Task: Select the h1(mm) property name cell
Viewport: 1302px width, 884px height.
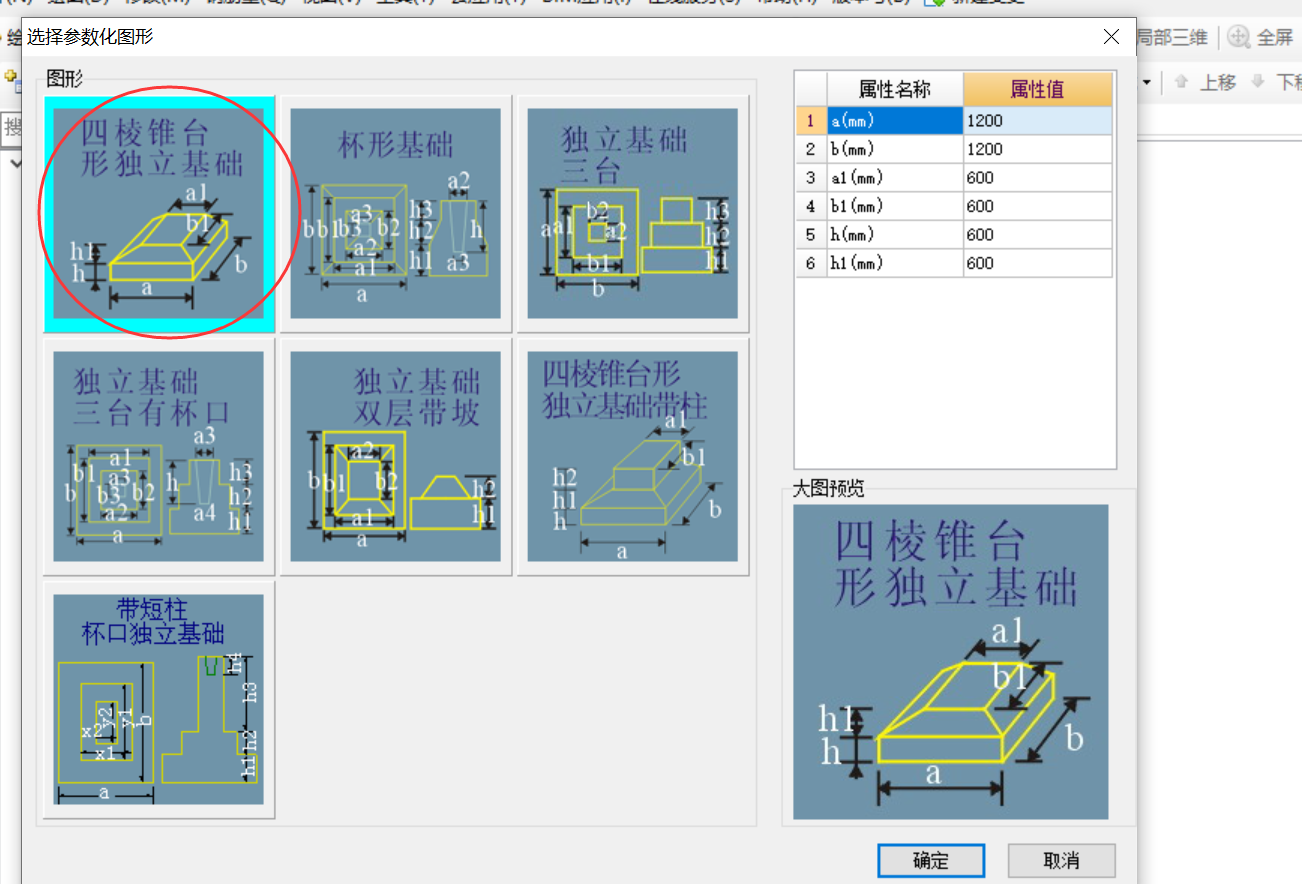Action: pyautogui.click(x=895, y=263)
